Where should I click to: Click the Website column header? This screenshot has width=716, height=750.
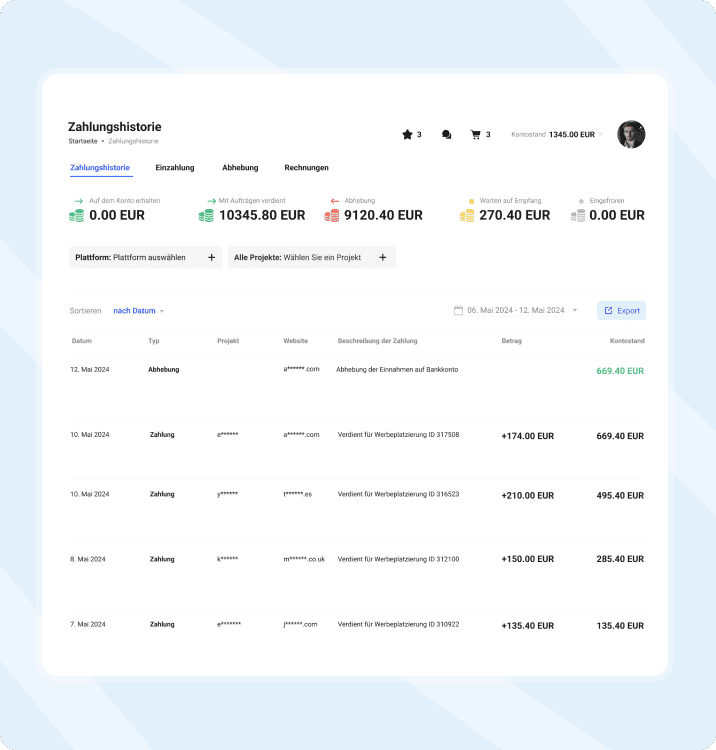point(296,341)
